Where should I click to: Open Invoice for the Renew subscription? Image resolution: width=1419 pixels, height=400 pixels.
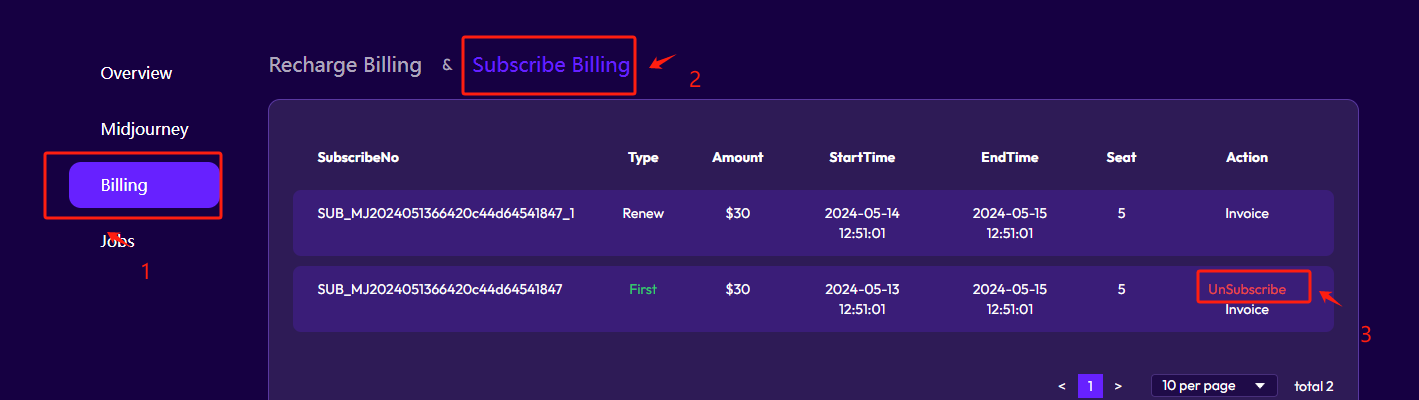click(x=1247, y=213)
